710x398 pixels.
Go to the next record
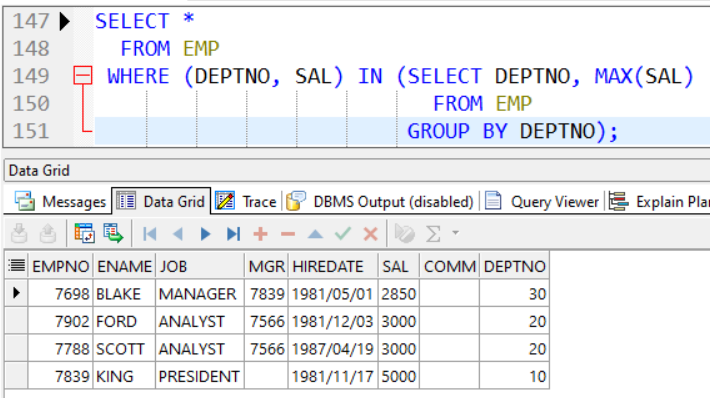[205, 234]
